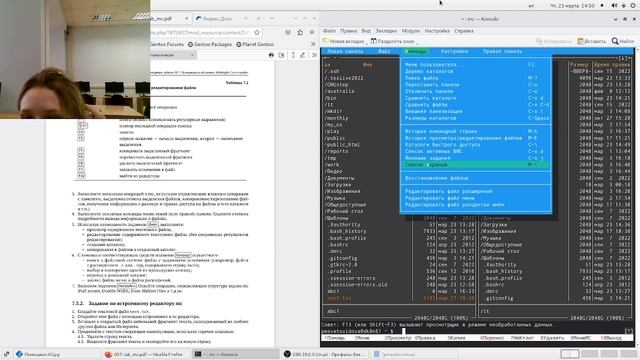Open the Planet Gentoo bookmark

click(x=255, y=44)
